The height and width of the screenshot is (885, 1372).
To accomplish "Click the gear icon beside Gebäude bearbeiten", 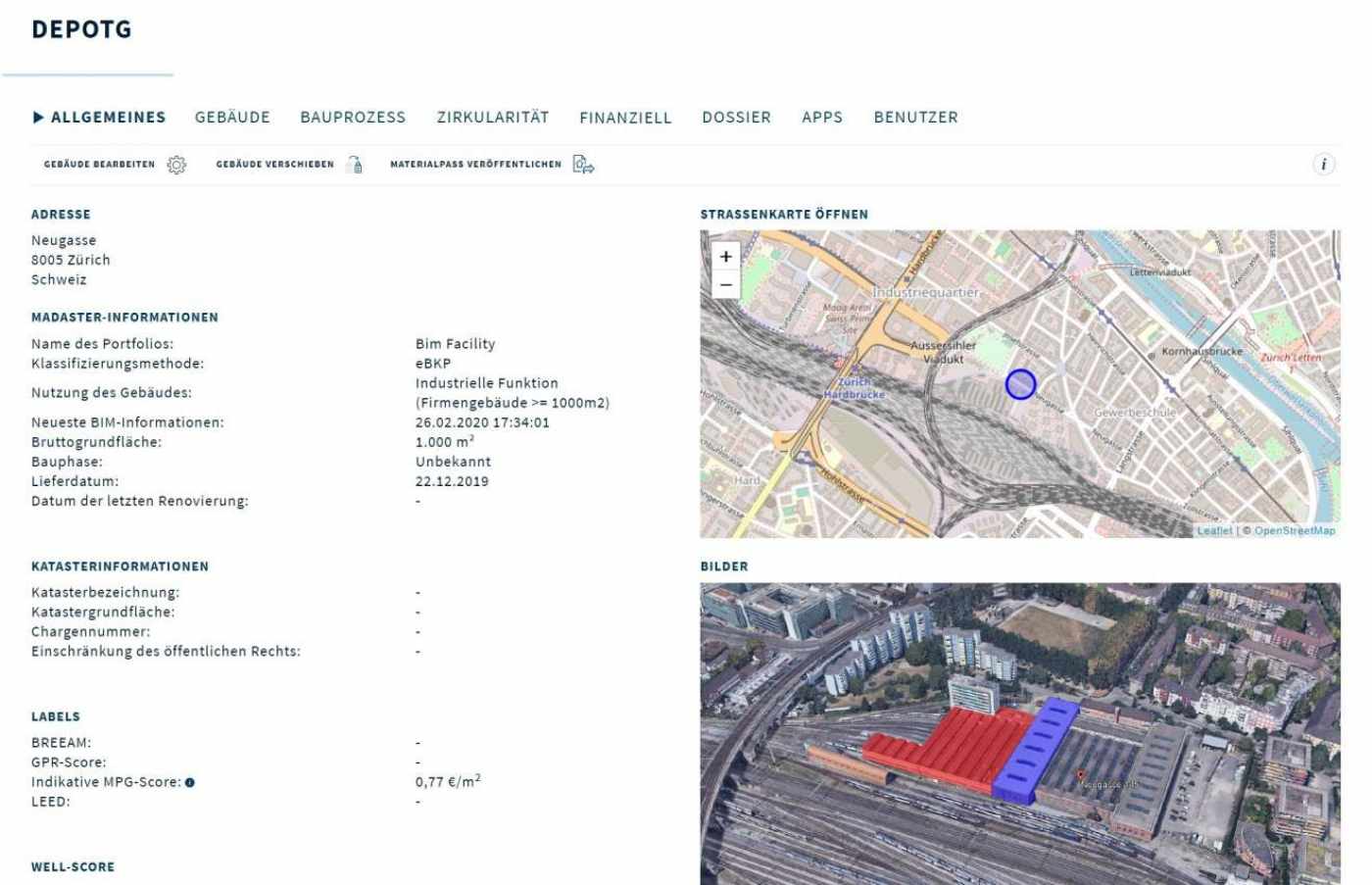I will 176,165.
